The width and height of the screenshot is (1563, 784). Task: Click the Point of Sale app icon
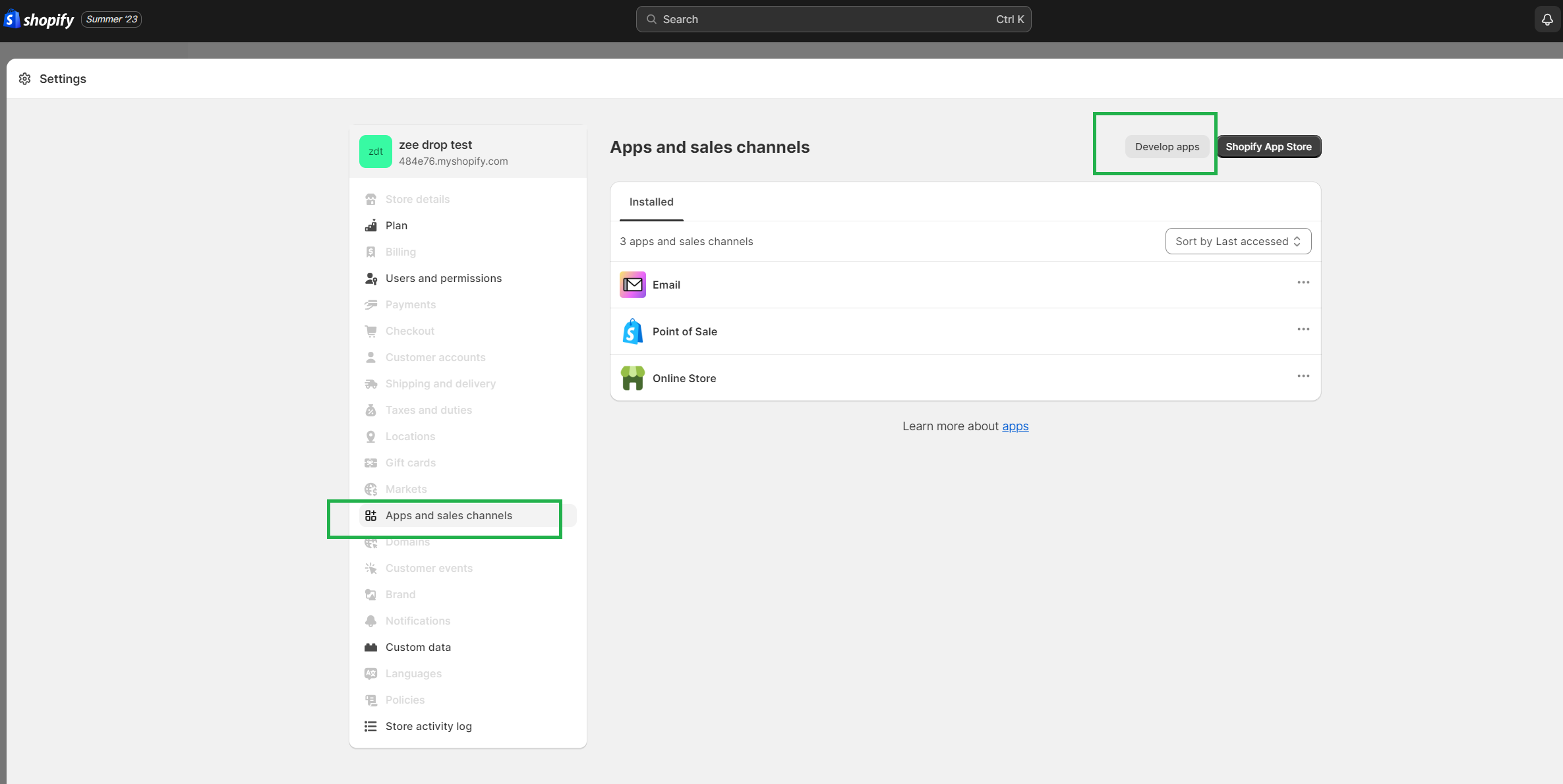pos(633,331)
